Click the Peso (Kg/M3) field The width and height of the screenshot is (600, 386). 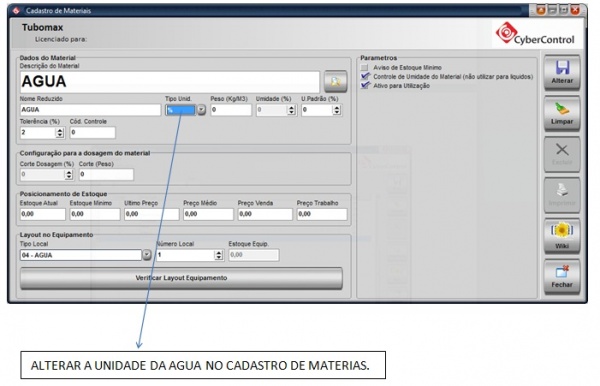coord(231,110)
